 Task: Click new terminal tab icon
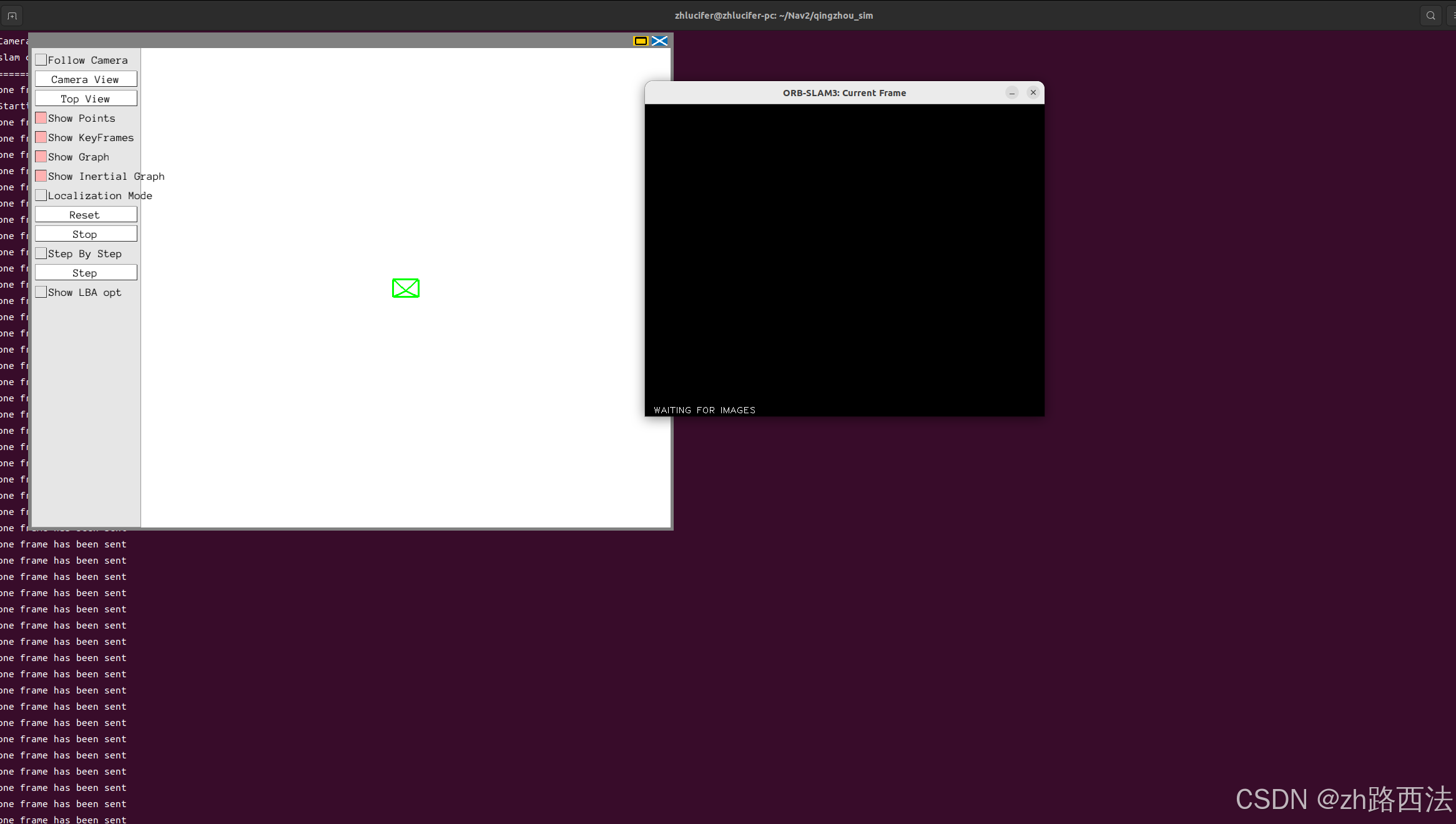[x=12, y=16]
